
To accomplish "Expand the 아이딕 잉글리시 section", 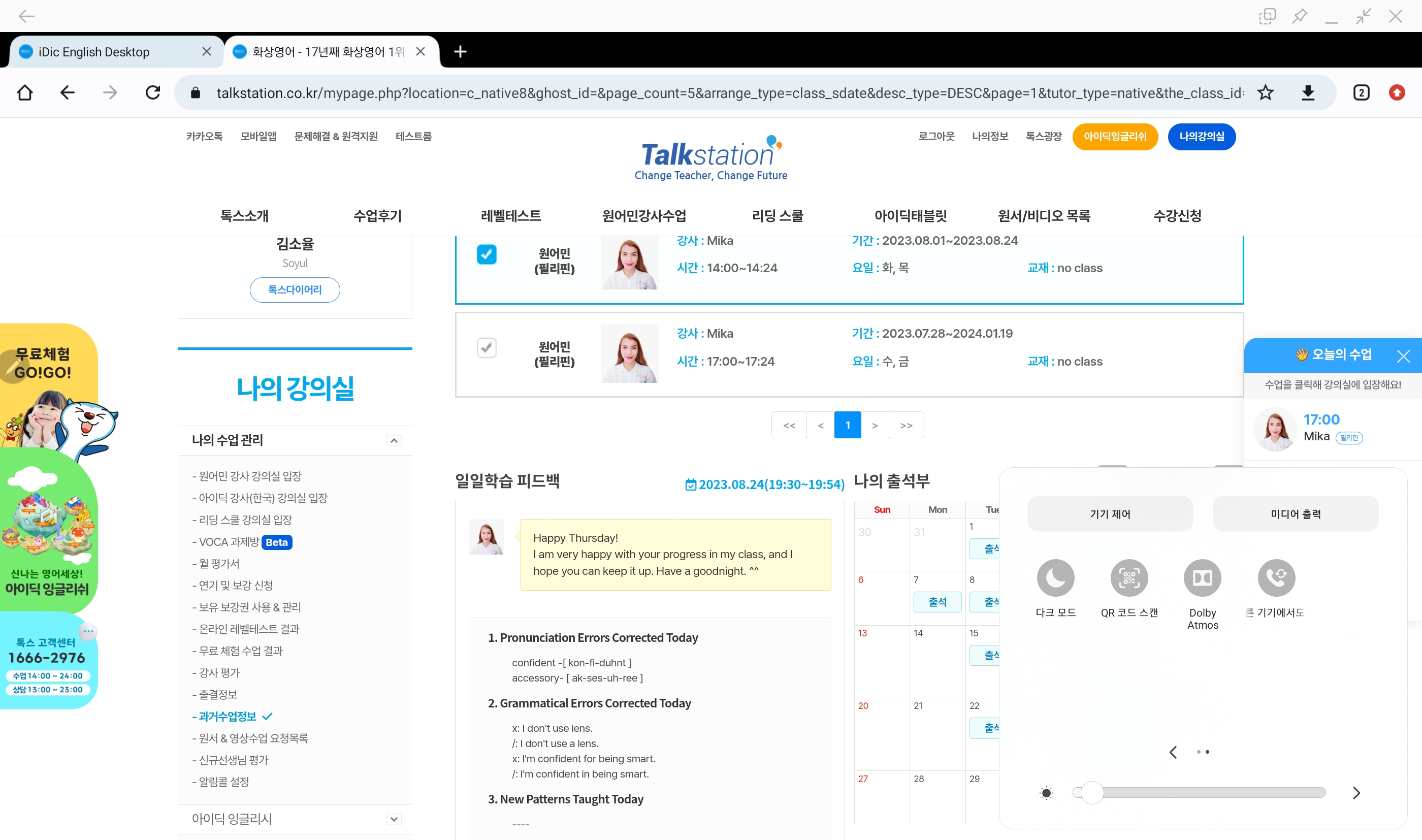I will [394, 819].
